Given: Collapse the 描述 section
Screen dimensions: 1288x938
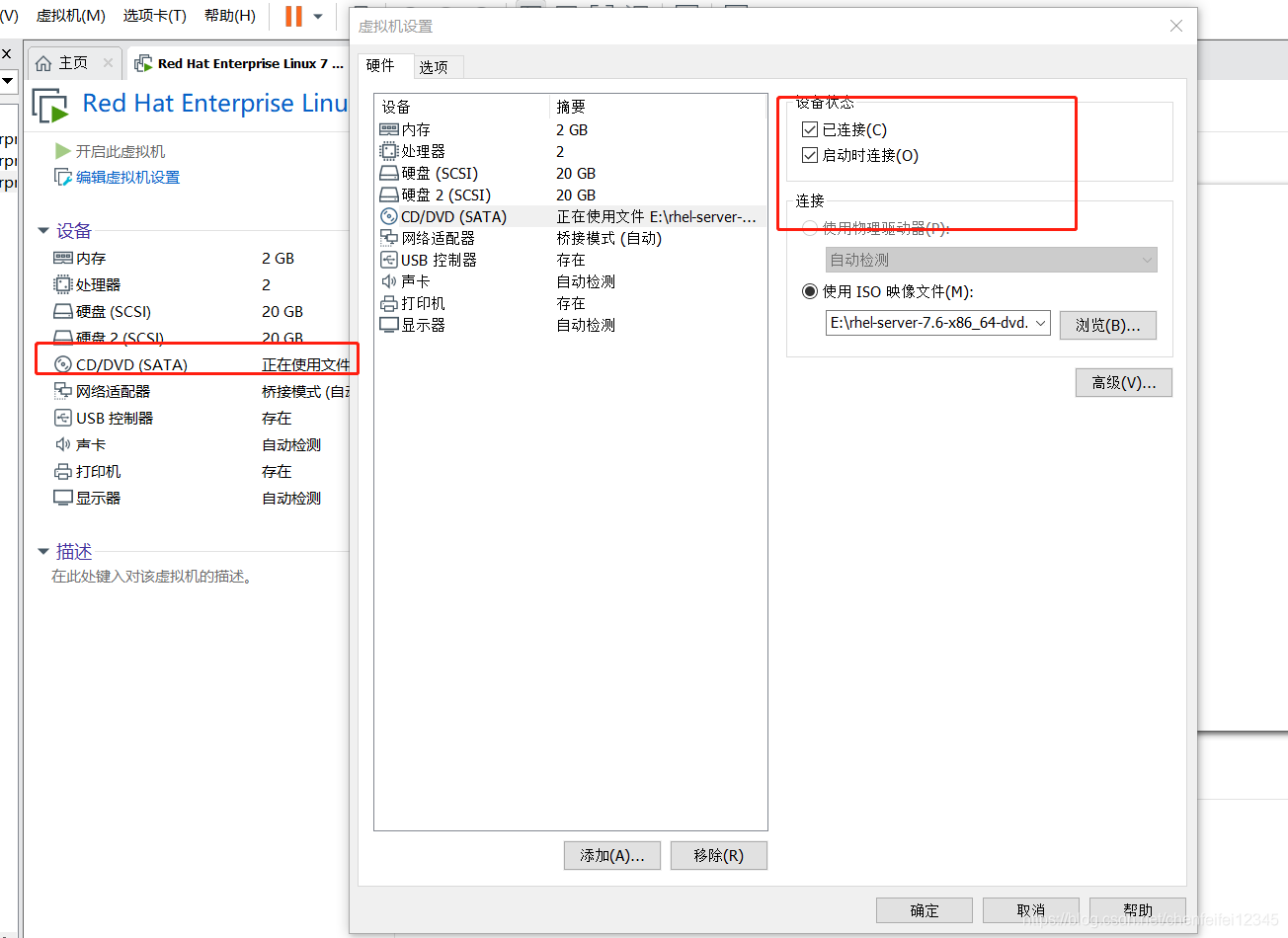Looking at the screenshot, I should [x=42, y=552].
